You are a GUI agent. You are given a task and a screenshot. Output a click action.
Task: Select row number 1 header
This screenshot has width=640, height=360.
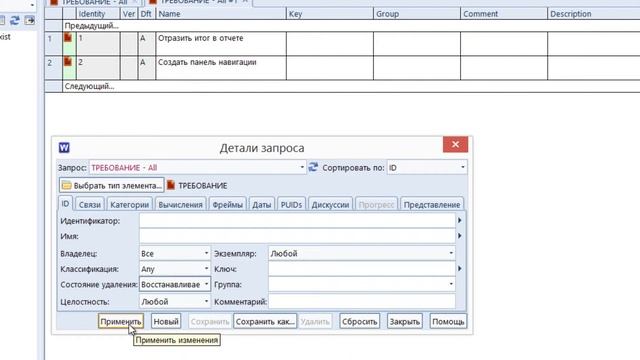pos(53,44)
